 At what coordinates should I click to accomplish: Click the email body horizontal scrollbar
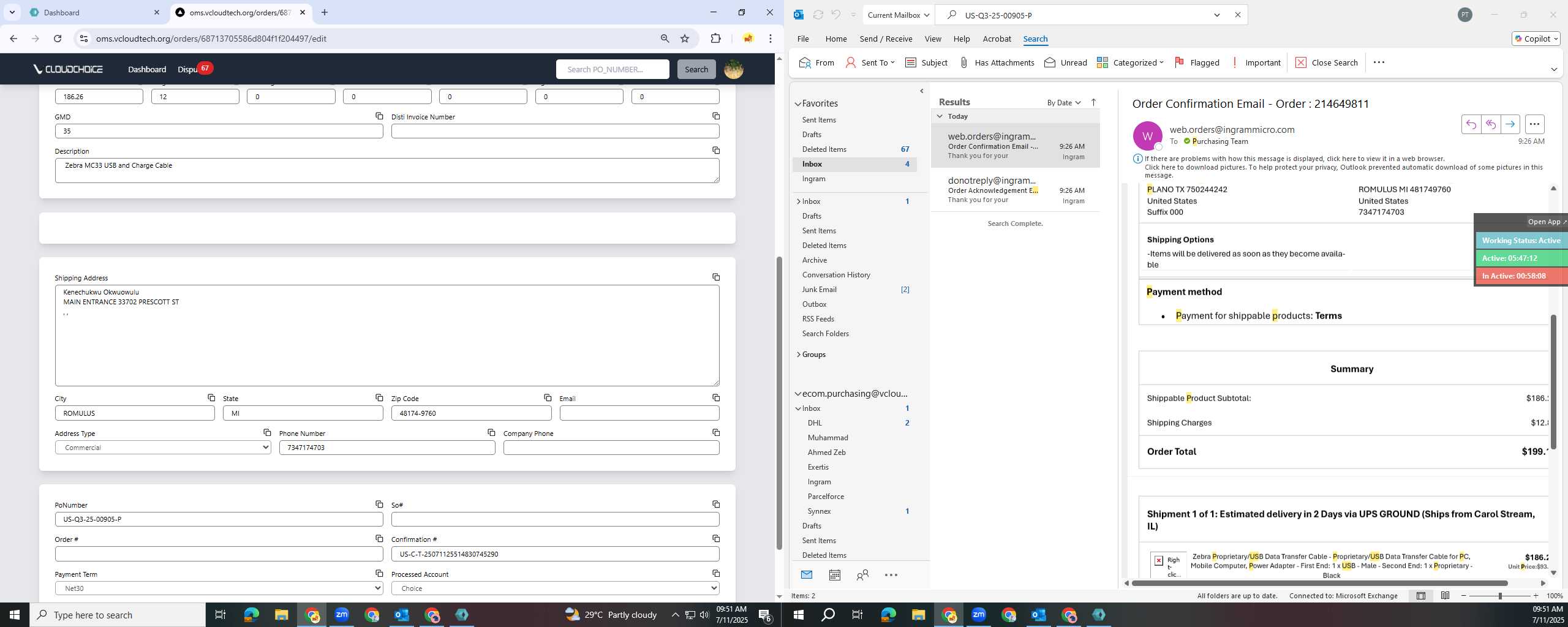coord(1319,583)
